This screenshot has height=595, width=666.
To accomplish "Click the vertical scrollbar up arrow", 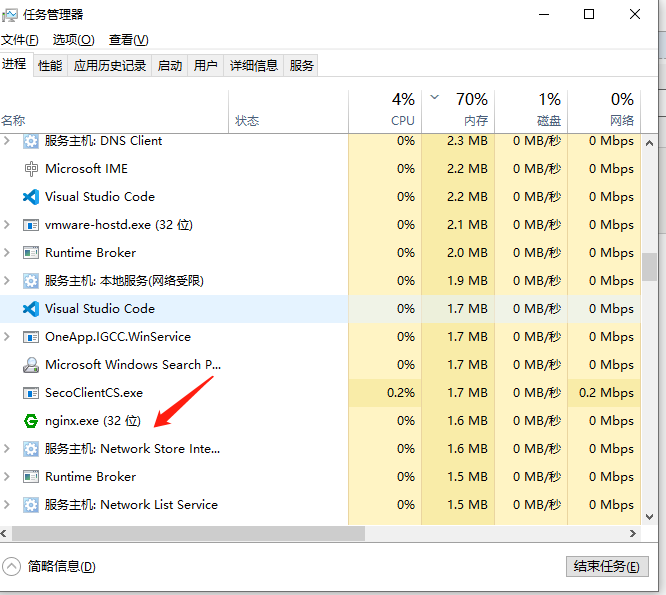I will (x=649, y=143).
